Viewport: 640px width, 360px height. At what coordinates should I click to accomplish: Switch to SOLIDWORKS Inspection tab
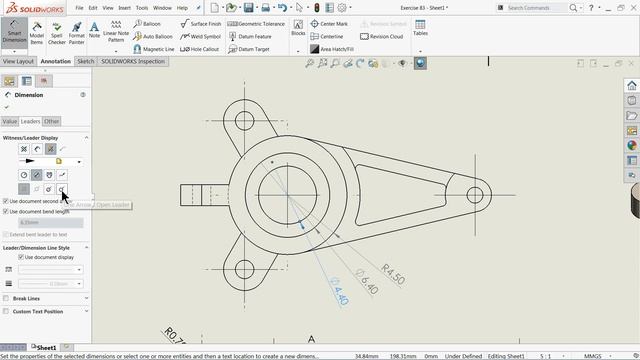pyautogui.click(x=133, y=61)
